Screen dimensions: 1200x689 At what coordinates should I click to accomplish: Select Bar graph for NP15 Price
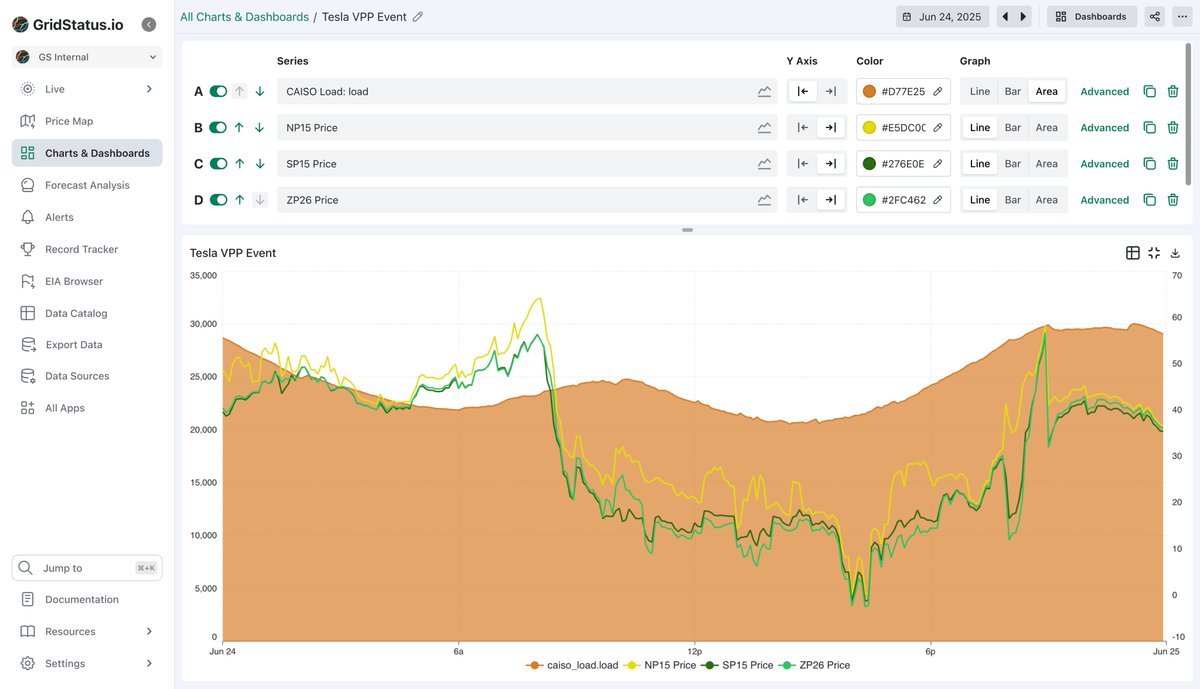(x=1013, y=128)
